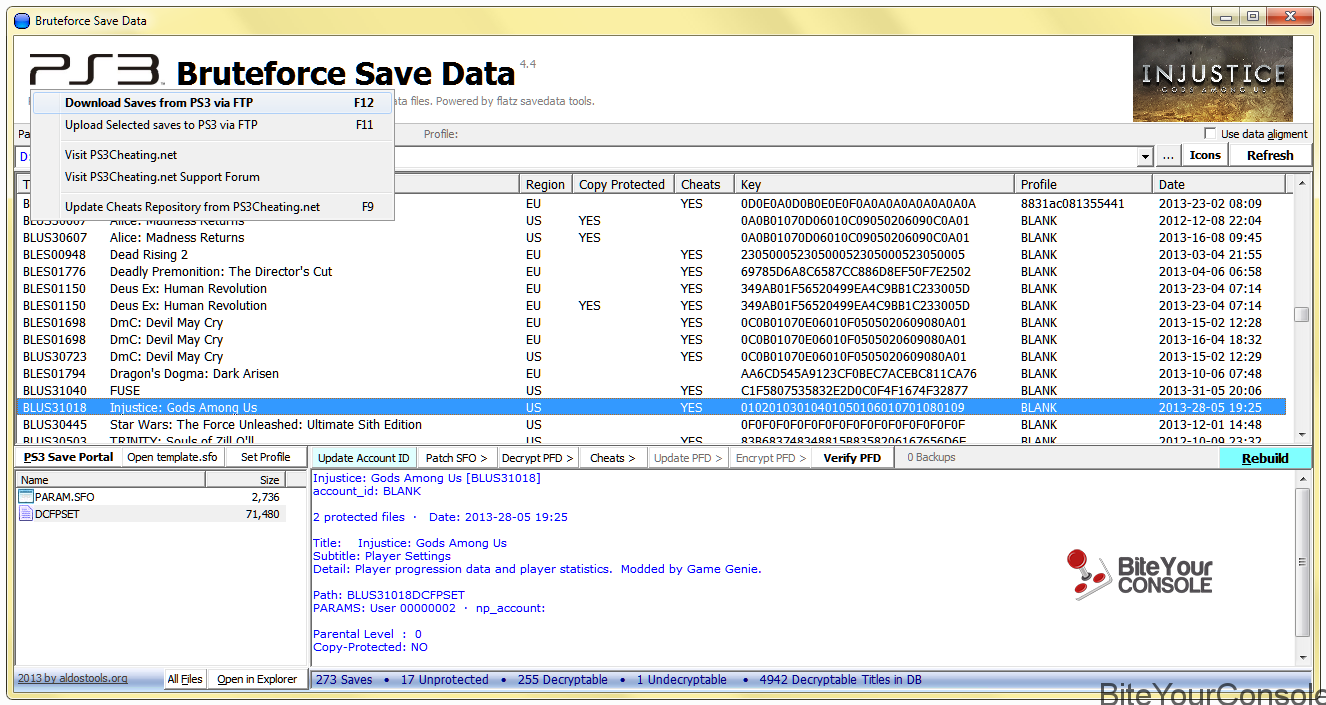
Task: Click the 2013-28-05 19:25 date cell
Action: pyautogui.click(x=1210, y=408)
